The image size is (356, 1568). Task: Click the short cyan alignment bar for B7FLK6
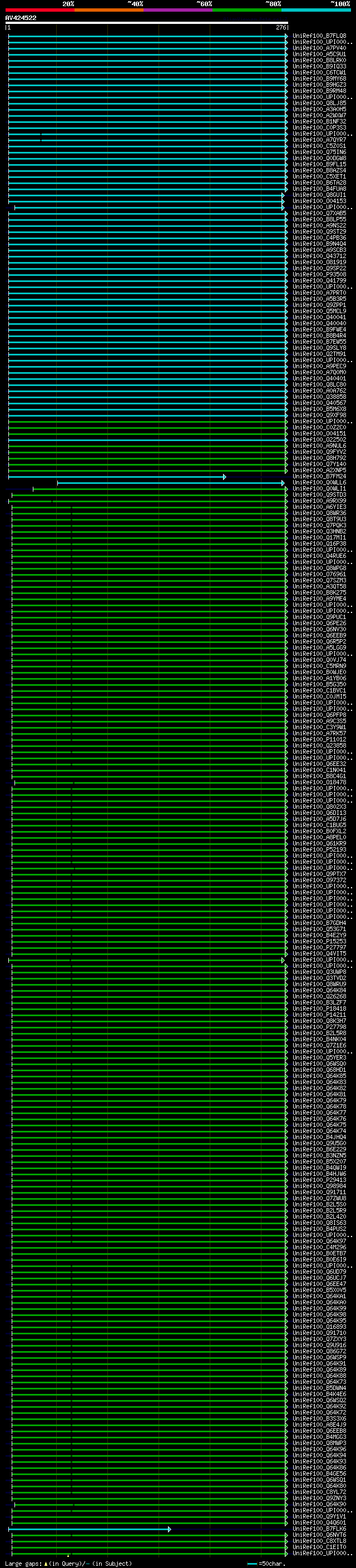(90, 1529)
